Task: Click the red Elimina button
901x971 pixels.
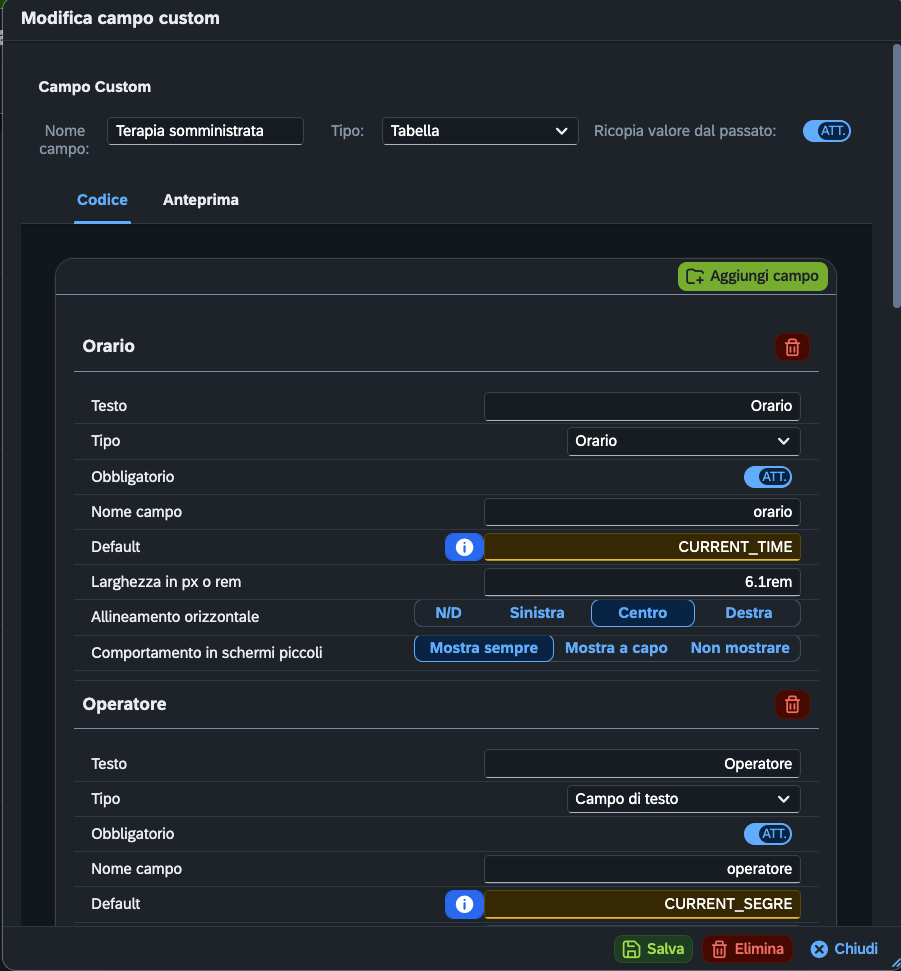Action: coord(747,949)
